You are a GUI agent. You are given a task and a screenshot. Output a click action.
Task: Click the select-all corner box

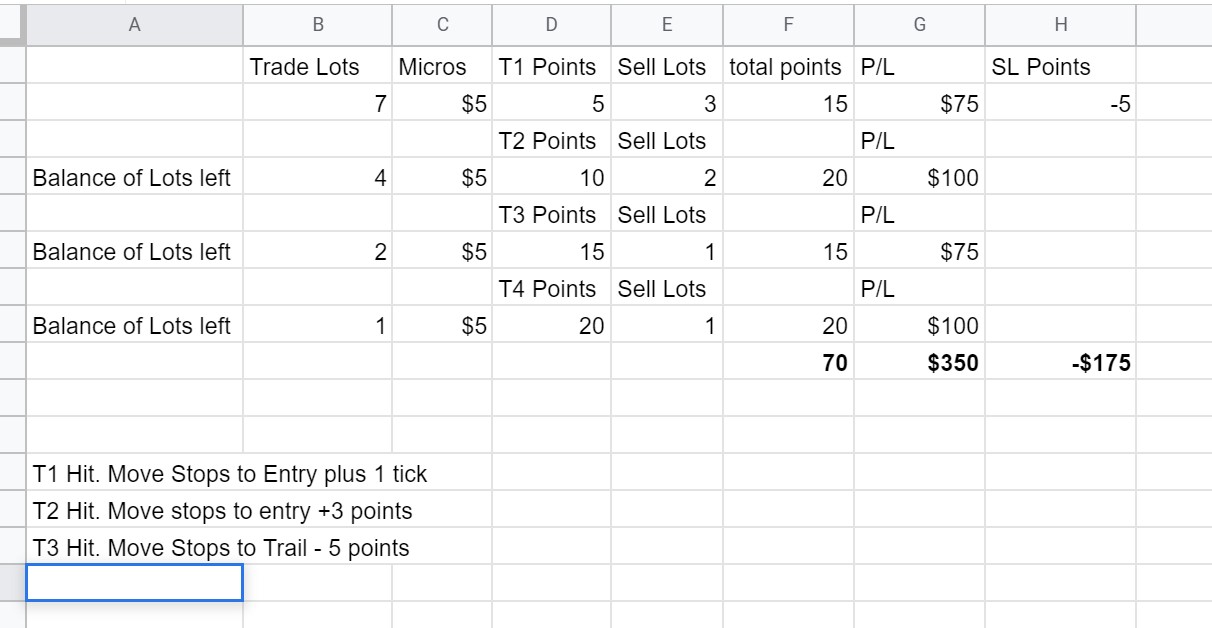click(x=12, y=25)
